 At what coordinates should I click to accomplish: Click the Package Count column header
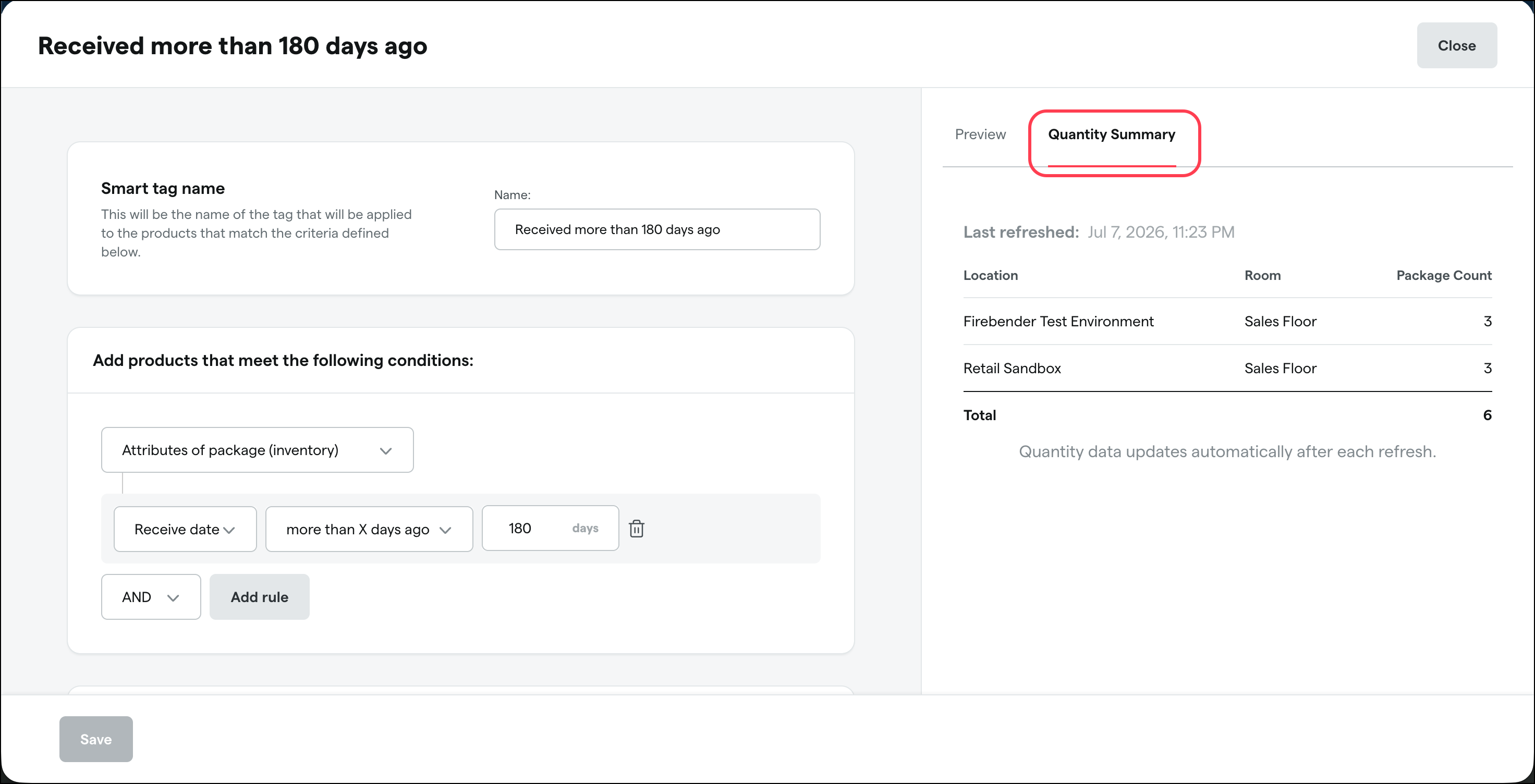tap(1444, 275)
